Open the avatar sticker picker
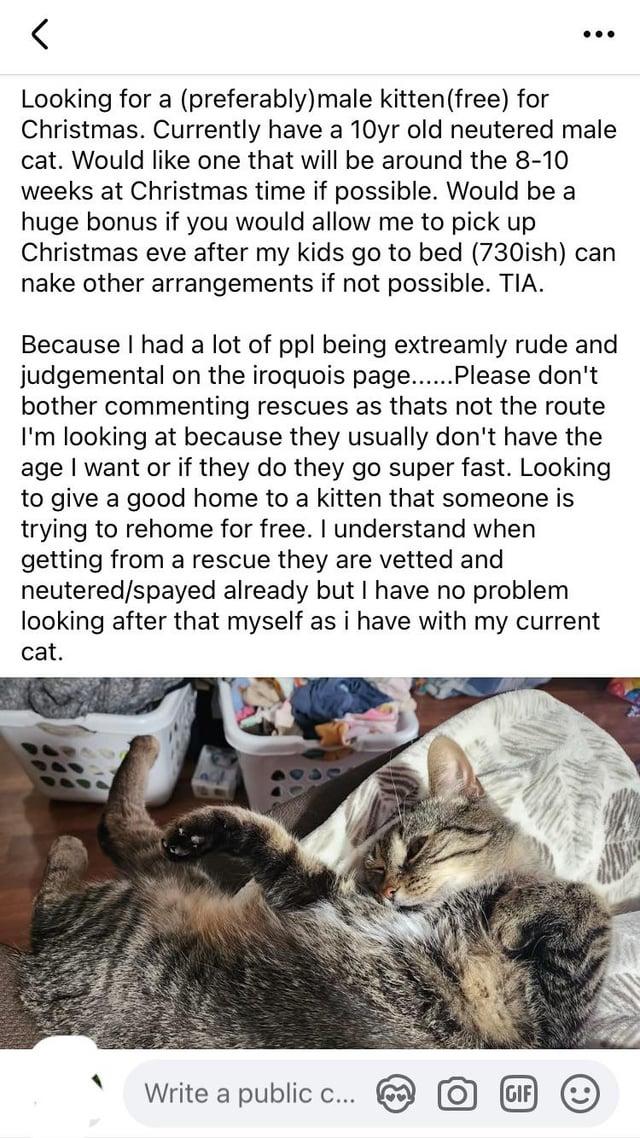Screen dimensions: 640x1138 pos(395,1093)
